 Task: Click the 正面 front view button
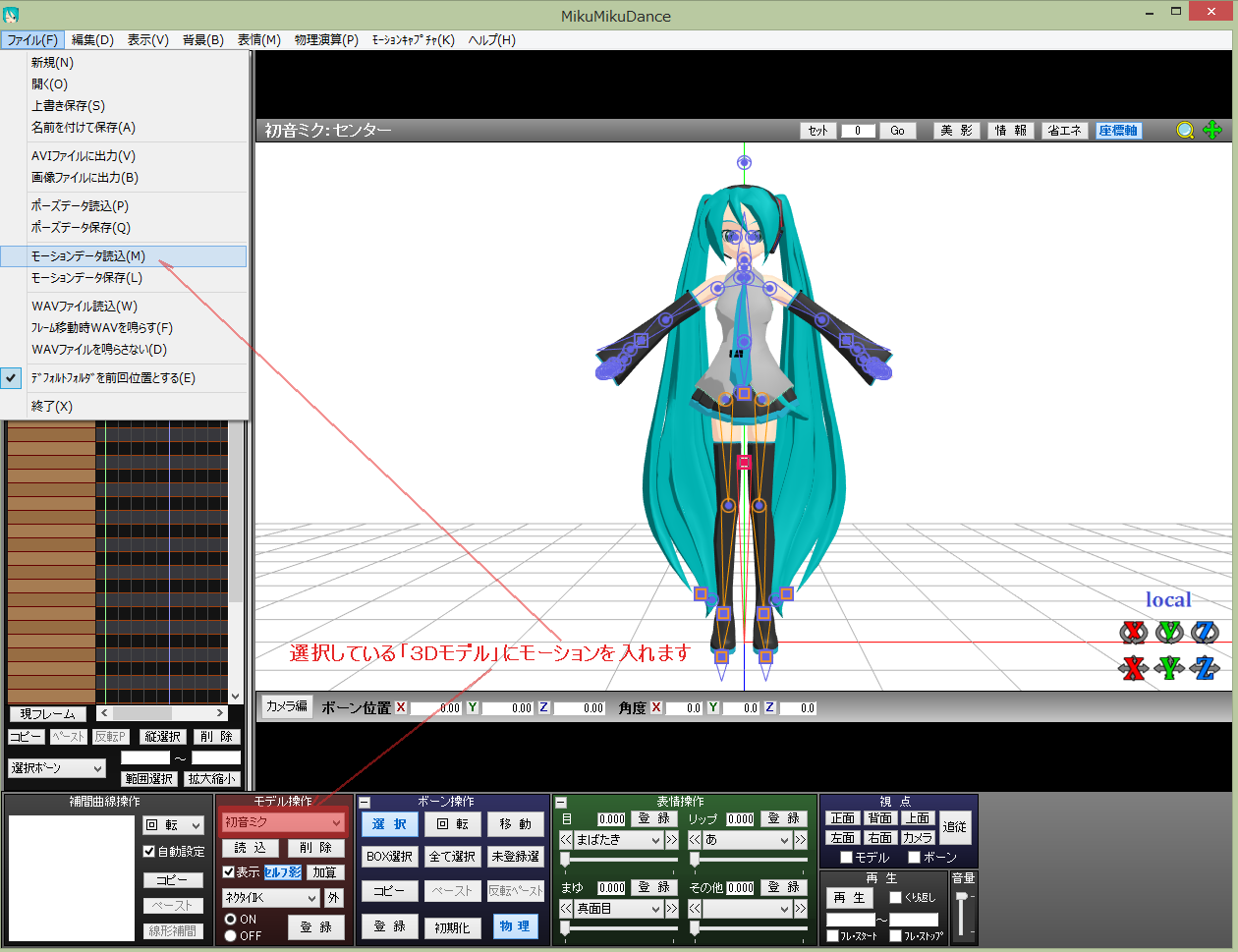[x=843, y=818]
